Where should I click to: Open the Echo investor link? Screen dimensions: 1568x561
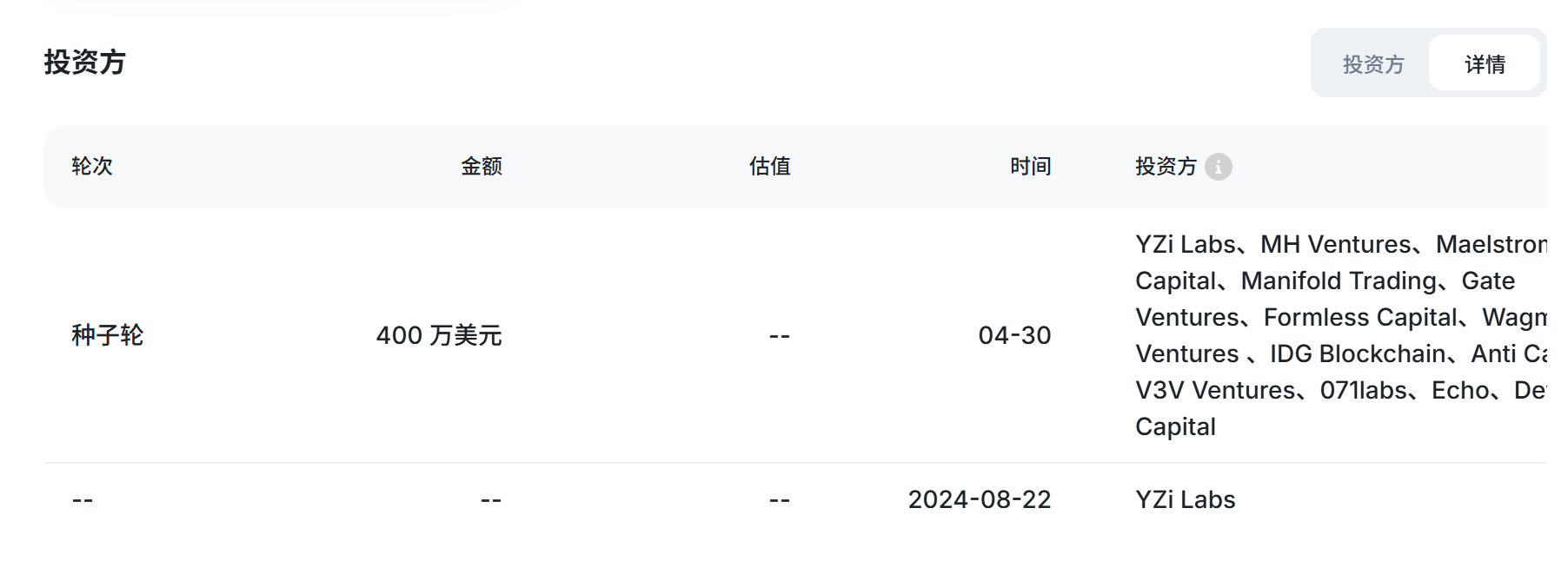click(x=1460, y=391)
